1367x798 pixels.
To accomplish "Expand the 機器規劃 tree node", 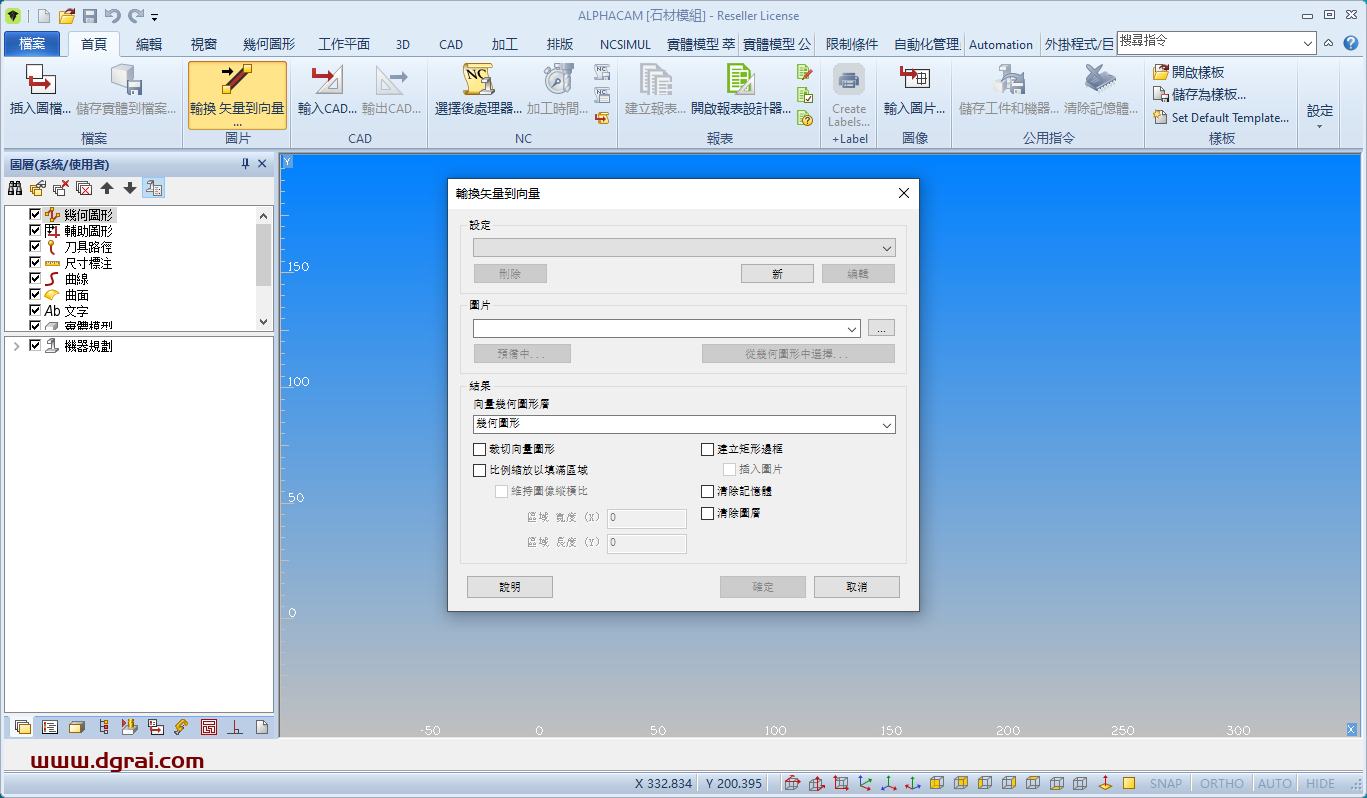I will pos(16,346).
